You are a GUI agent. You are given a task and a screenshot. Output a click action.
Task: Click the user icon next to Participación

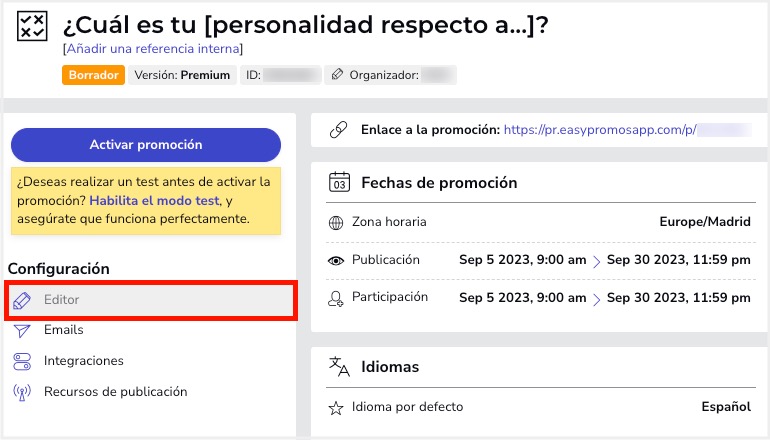click(x=336, y=299)
